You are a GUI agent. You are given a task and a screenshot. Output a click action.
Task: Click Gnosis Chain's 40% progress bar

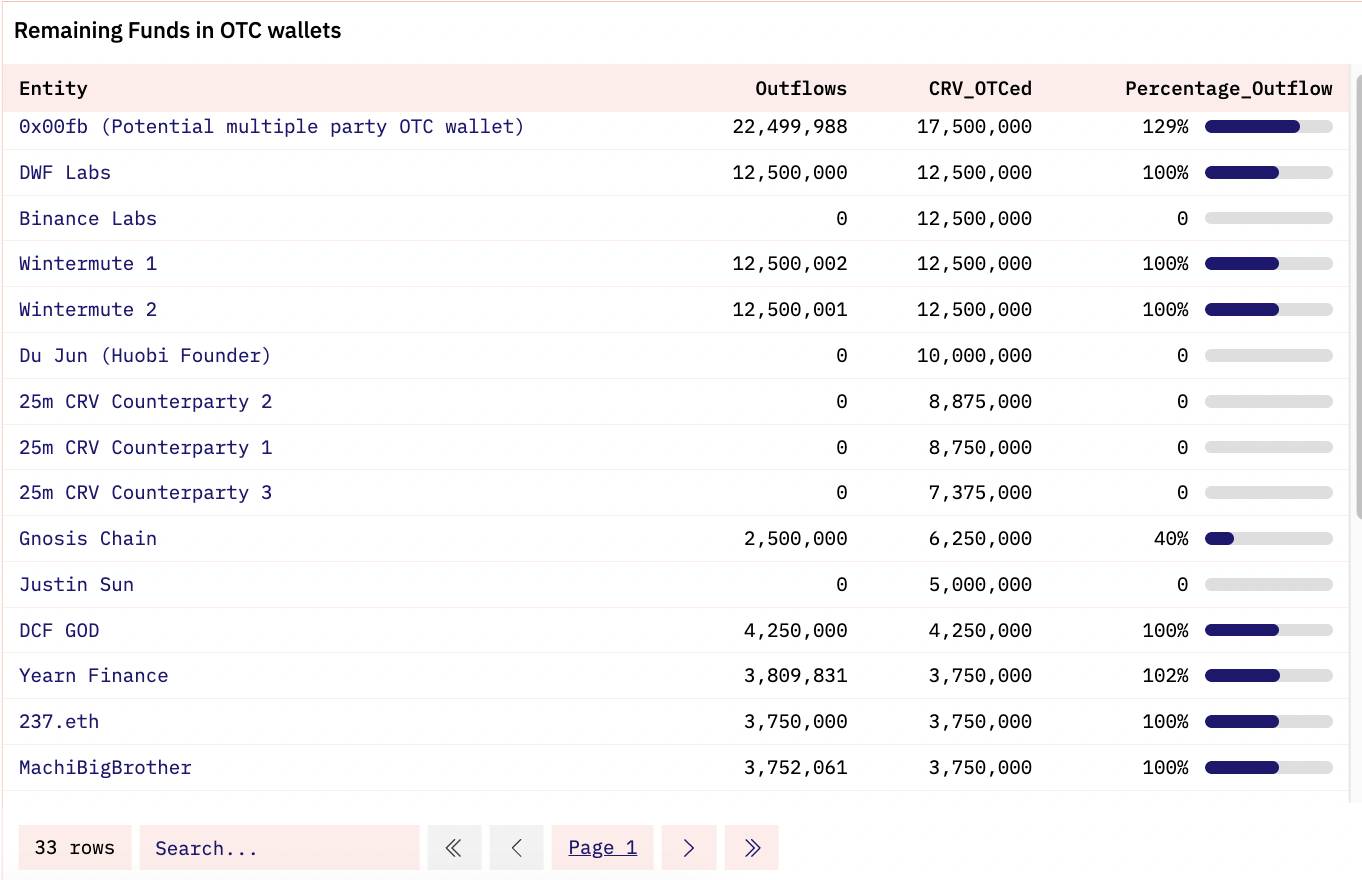click(1269, 539)
